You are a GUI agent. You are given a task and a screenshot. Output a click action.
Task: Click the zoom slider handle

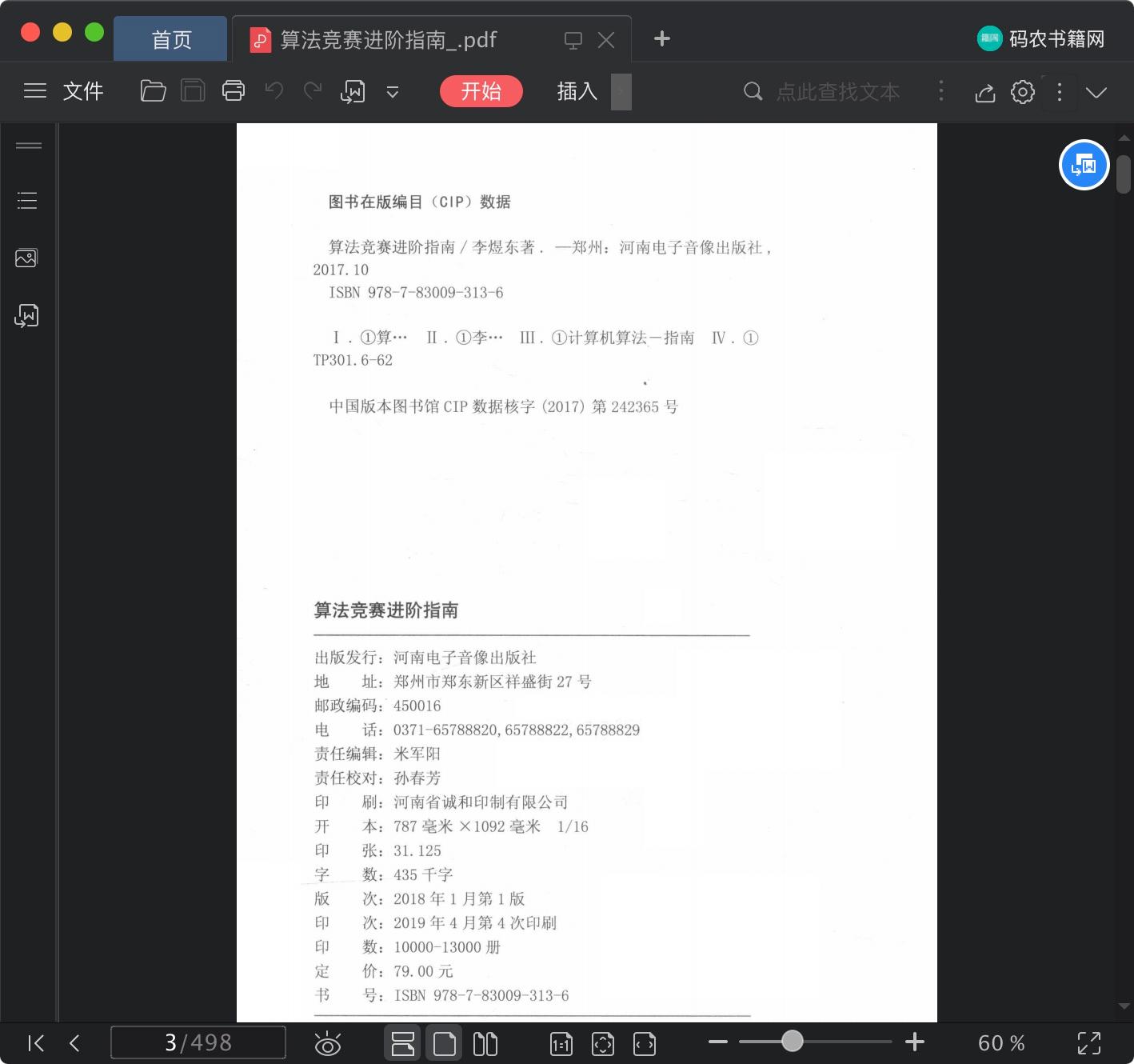tap(793, 1041)
